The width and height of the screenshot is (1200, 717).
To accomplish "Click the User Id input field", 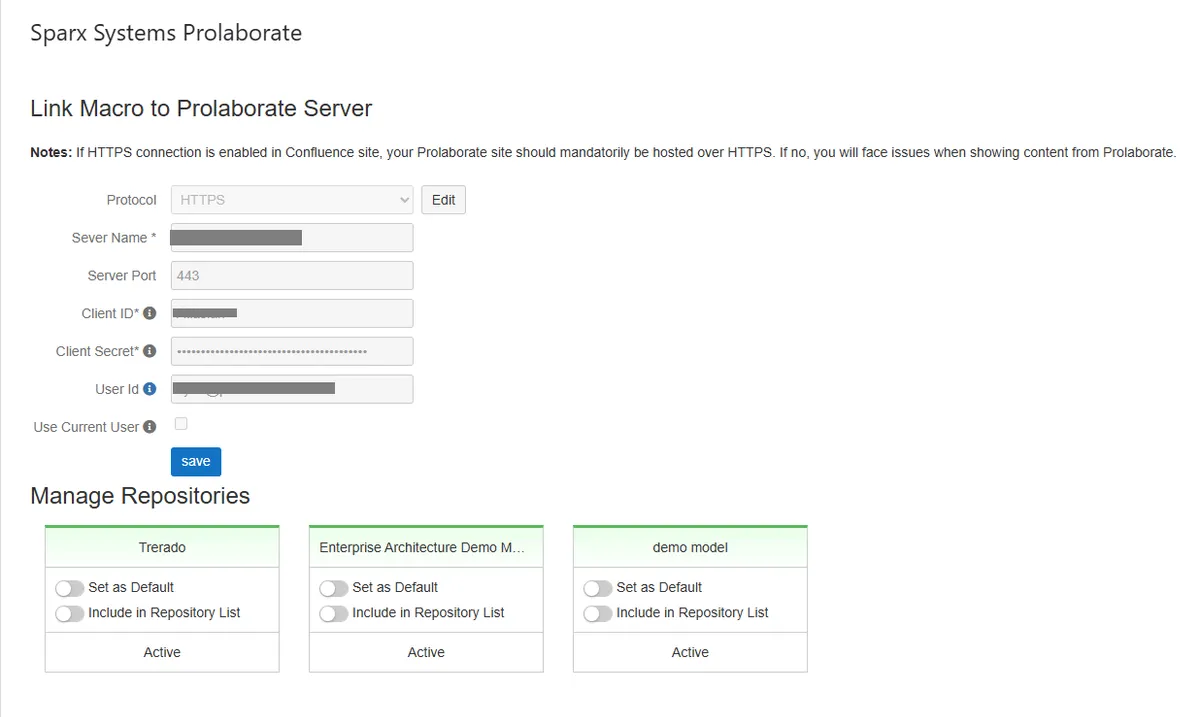I will pos(292,389).
